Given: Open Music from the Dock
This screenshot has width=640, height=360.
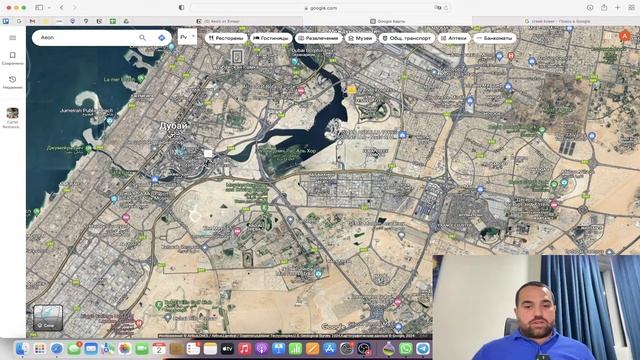Looking at the screenshot, I should pyautogui.click(x=244, y=349).
